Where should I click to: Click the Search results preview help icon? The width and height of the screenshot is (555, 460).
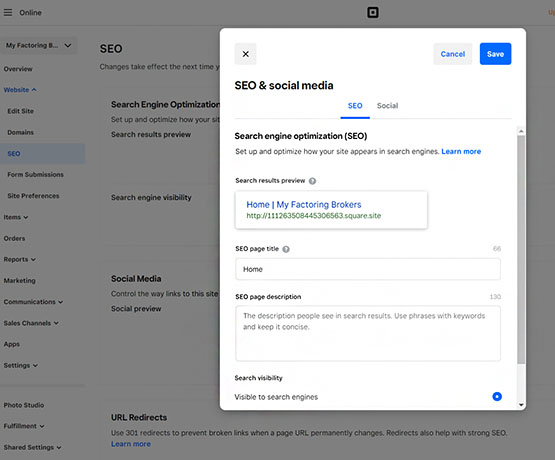pyautogui.click(x=312, y=181)
